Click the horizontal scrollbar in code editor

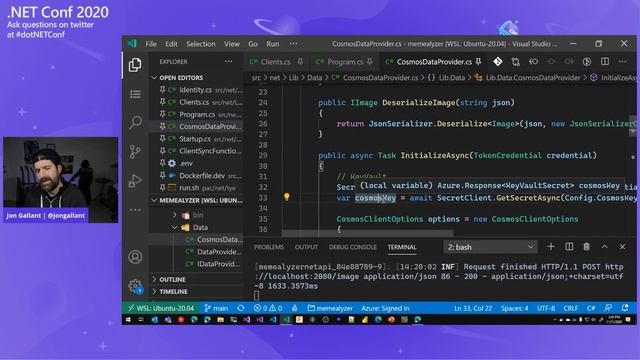coord(367,233)
